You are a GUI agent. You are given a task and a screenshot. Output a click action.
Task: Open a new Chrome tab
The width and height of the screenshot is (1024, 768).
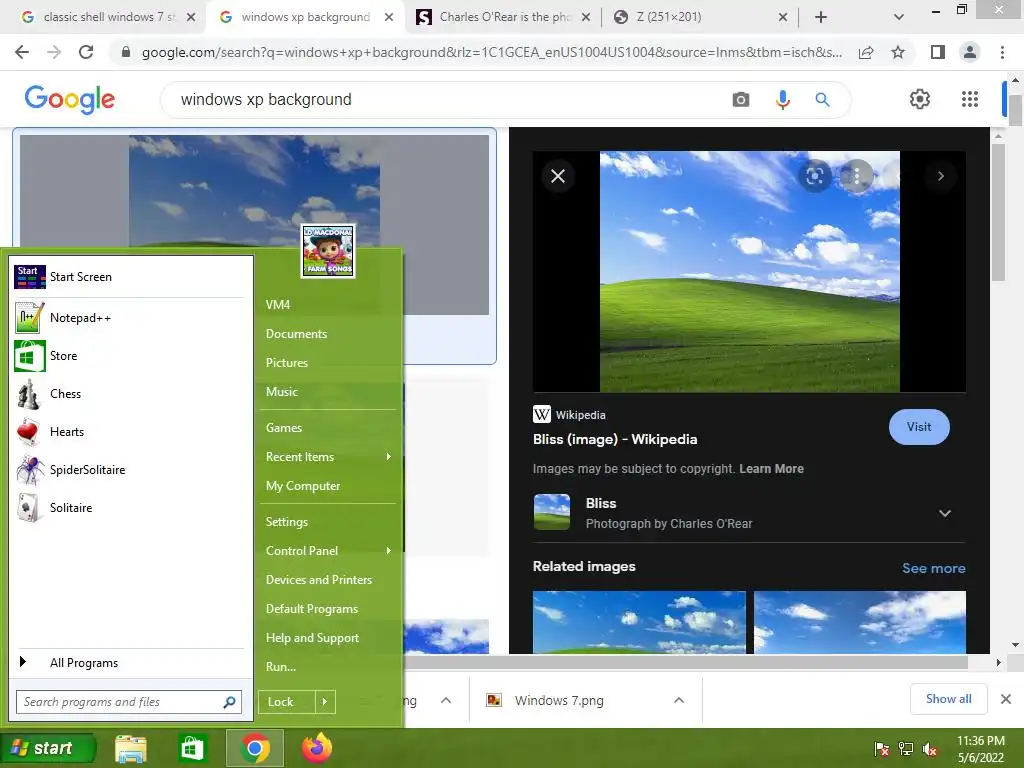[821, 17]
